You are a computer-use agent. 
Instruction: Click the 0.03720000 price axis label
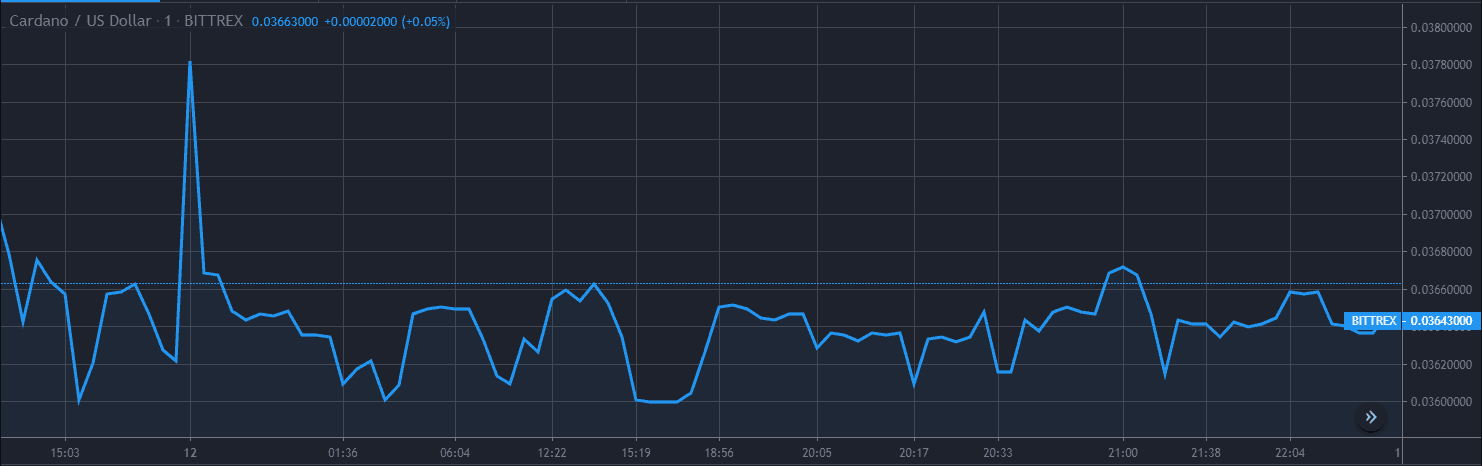tap(1441, 177)
